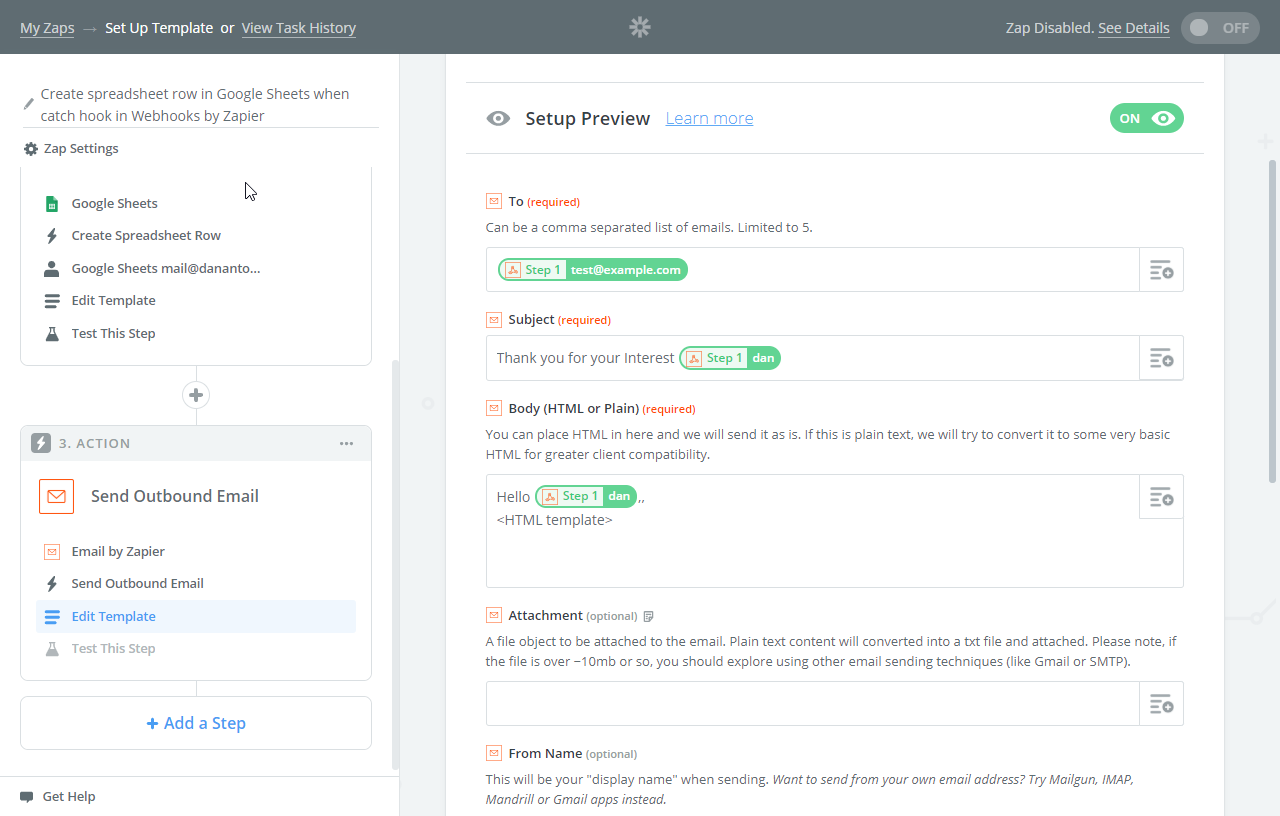Click Get Help at the bottom left

69,797
